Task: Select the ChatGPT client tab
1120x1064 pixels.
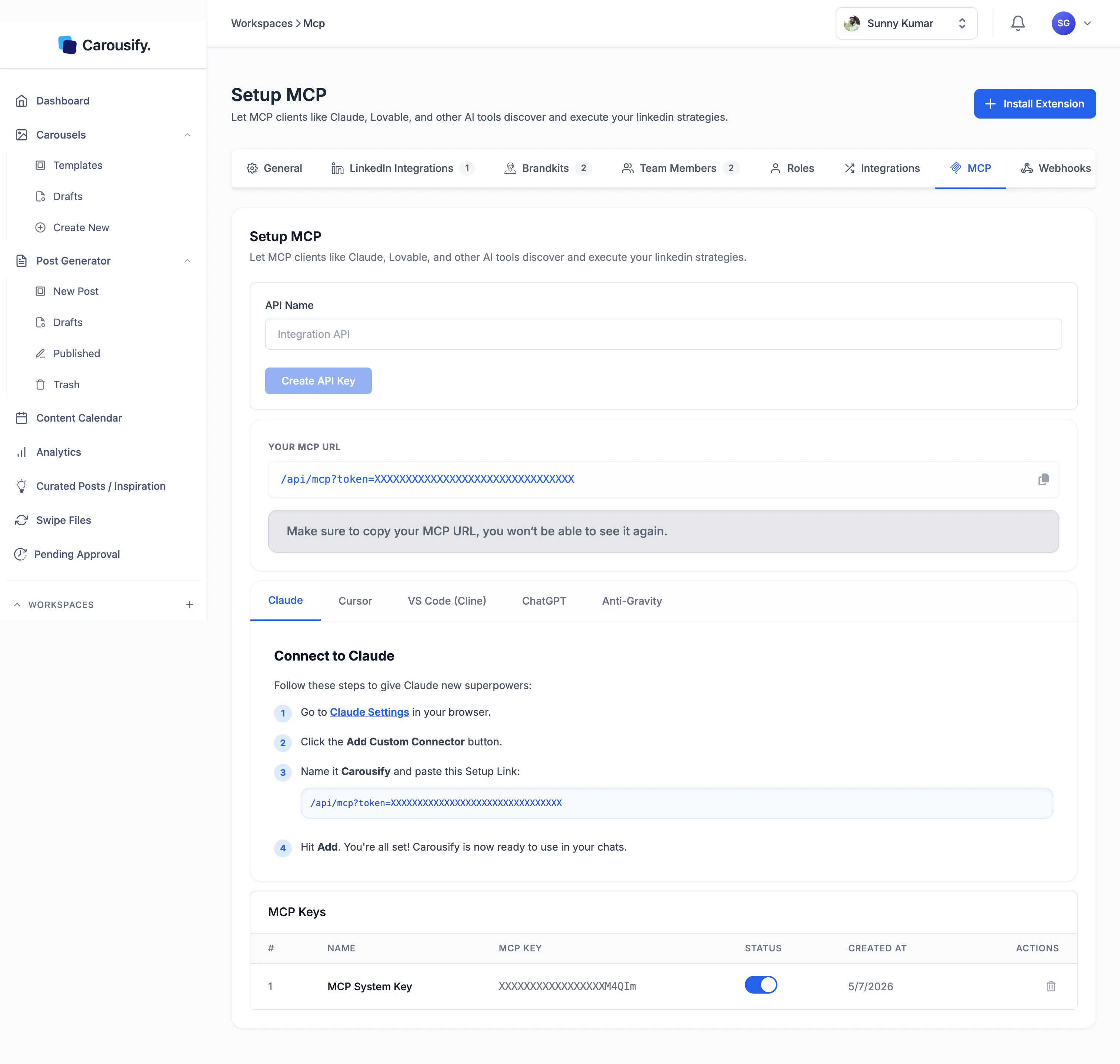Action: (x=544, y=601)
